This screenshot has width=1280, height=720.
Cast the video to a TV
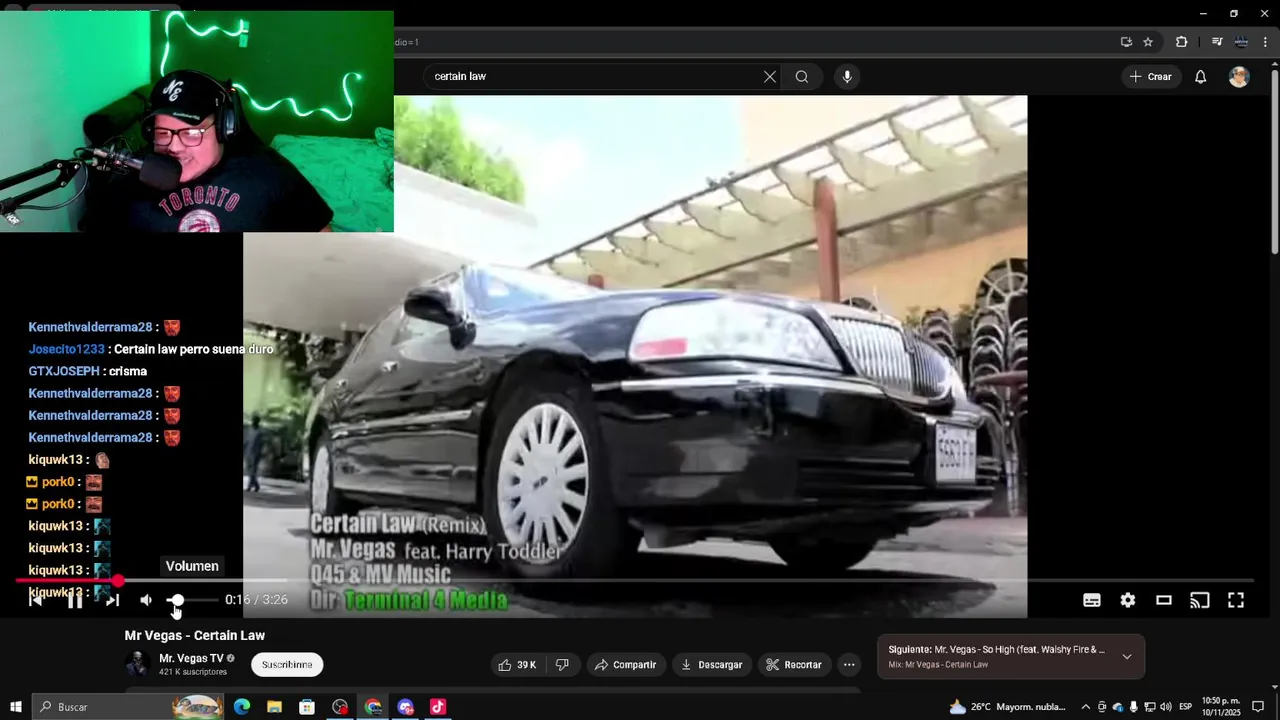[x=1200, y=600]
